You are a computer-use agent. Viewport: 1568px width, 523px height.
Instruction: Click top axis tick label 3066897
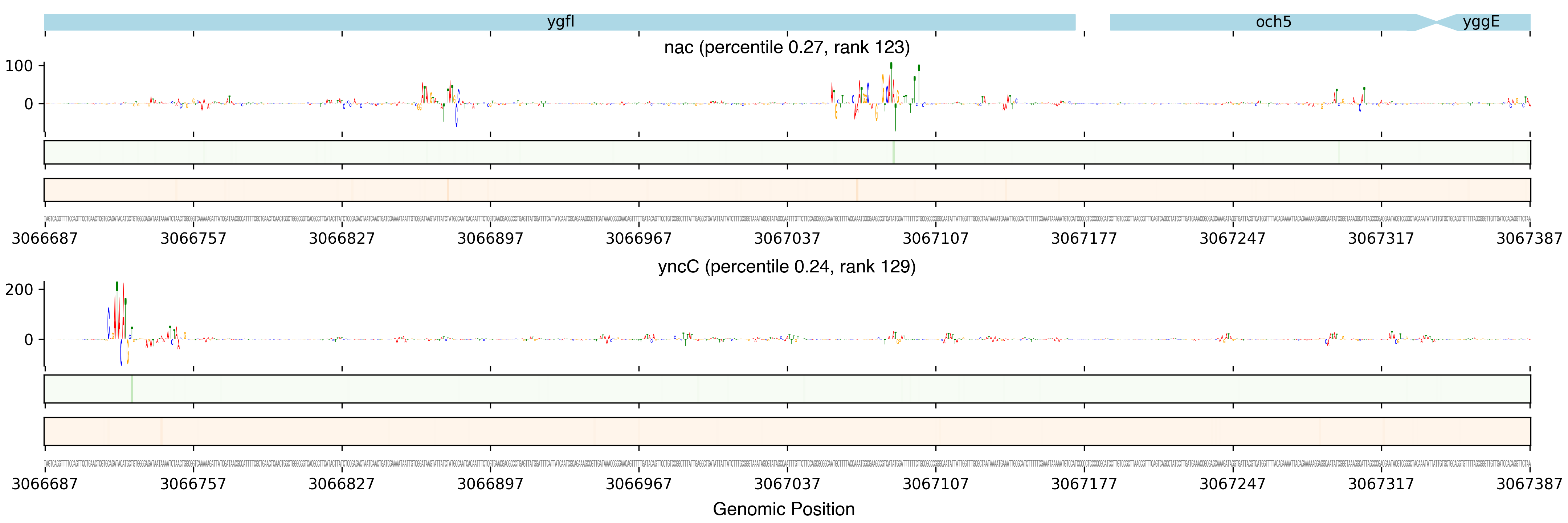click(490, 239)
